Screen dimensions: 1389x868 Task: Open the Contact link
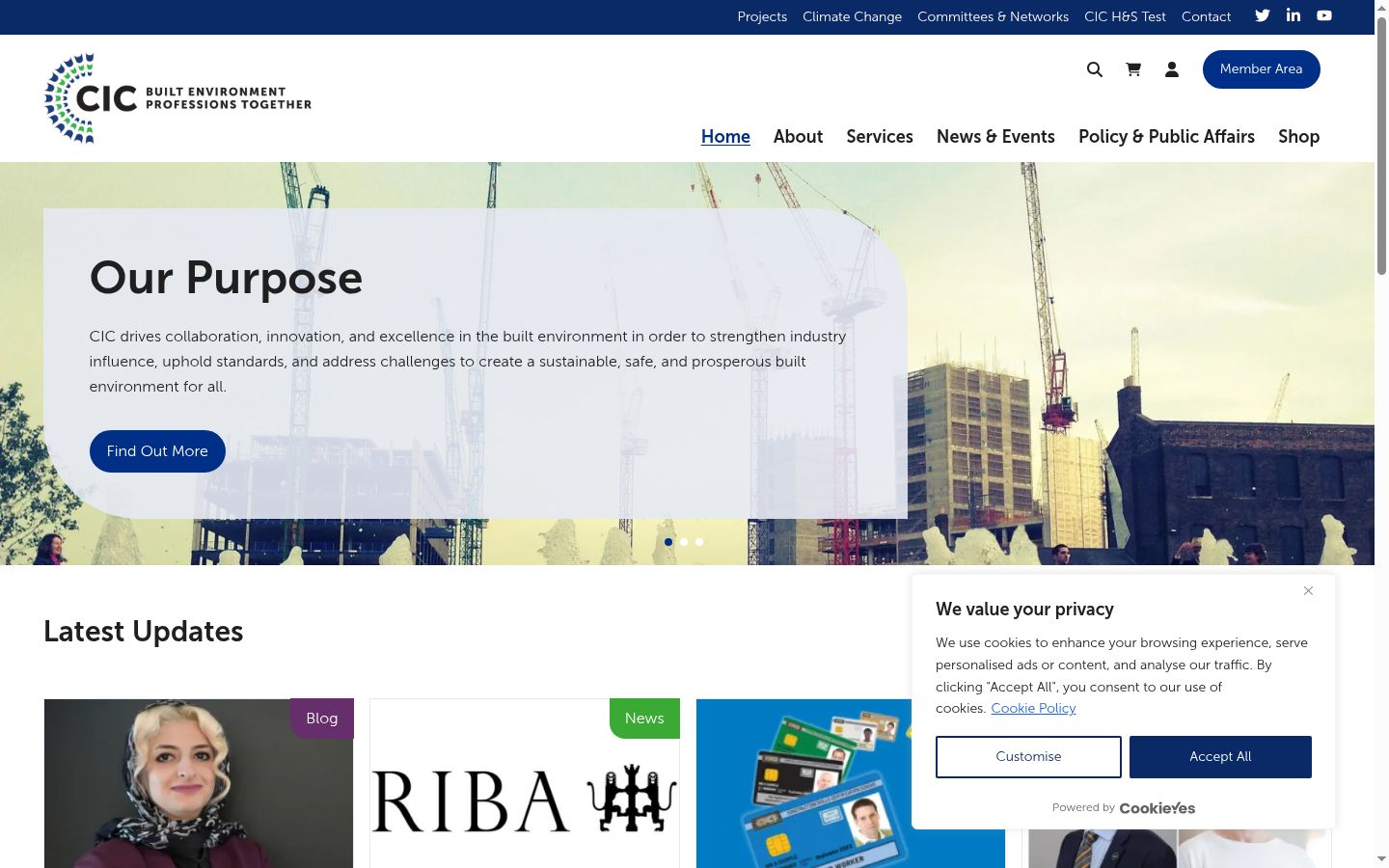(1206, 16)
